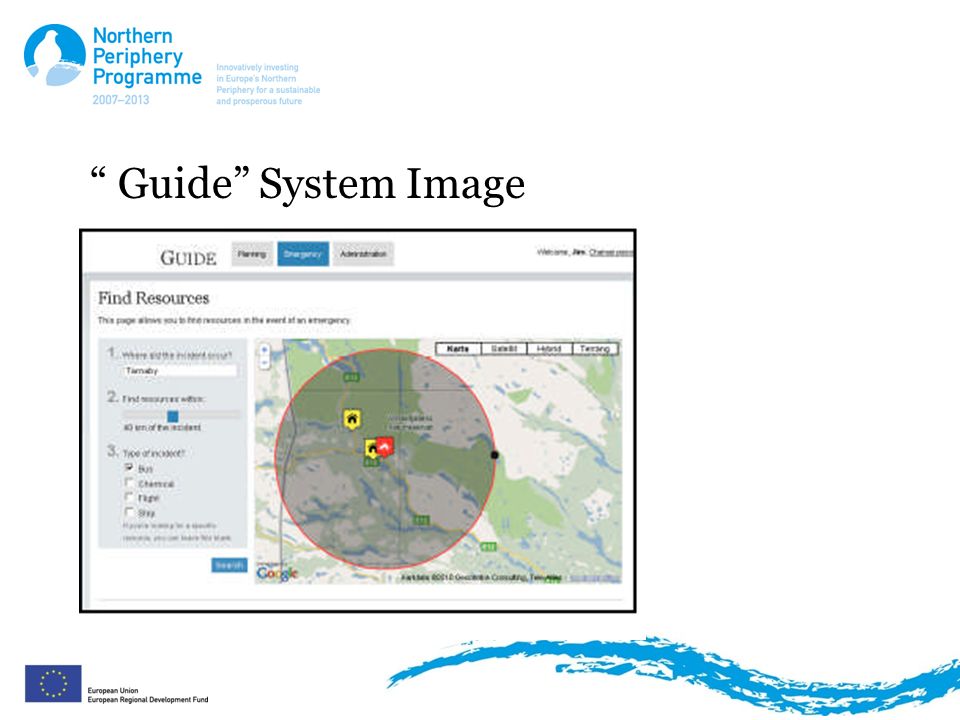
Task: Click the incident location input field
Action: point(179,370)
